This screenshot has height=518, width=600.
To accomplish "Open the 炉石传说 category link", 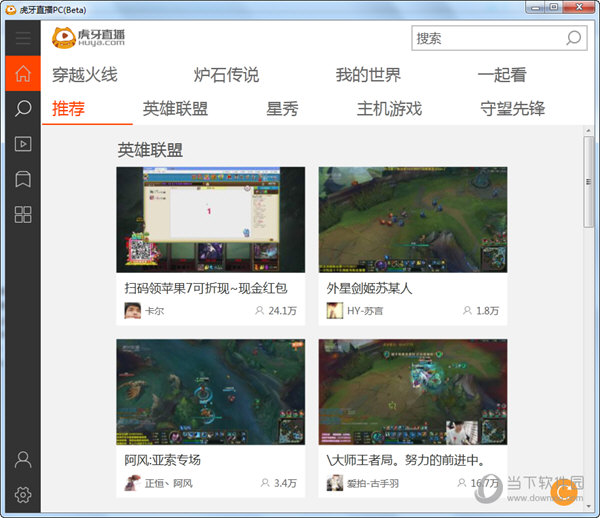I will [226, 75].
